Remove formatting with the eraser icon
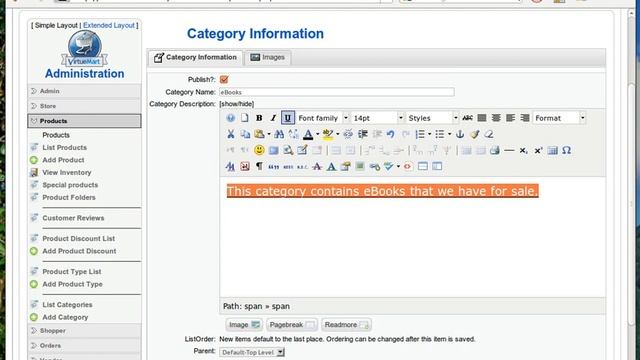Viewport: 640px width, 360px height. pyautogui.click(x=489, y=134)
